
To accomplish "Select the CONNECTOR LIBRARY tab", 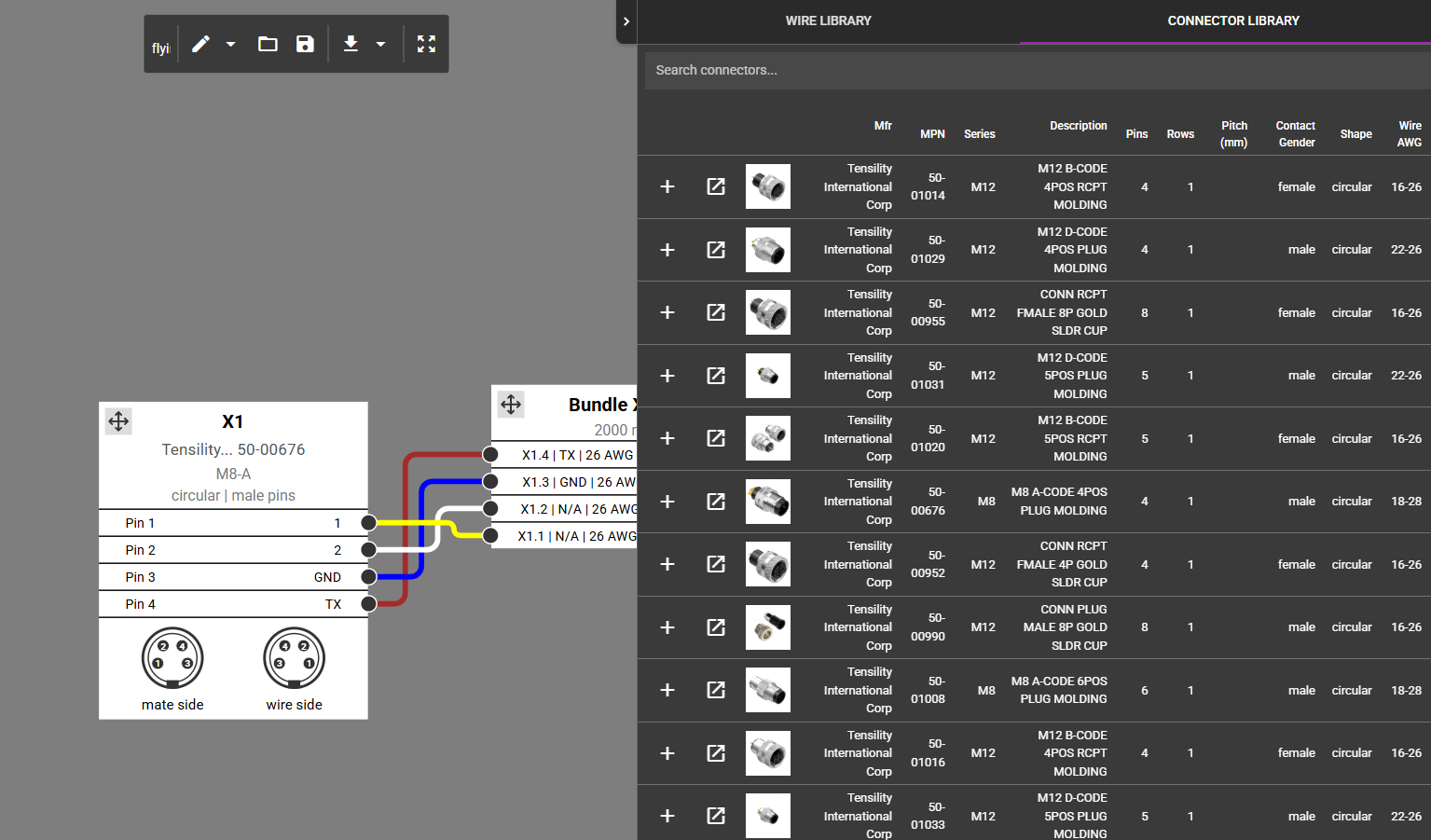I will [x=1232, y=21].
